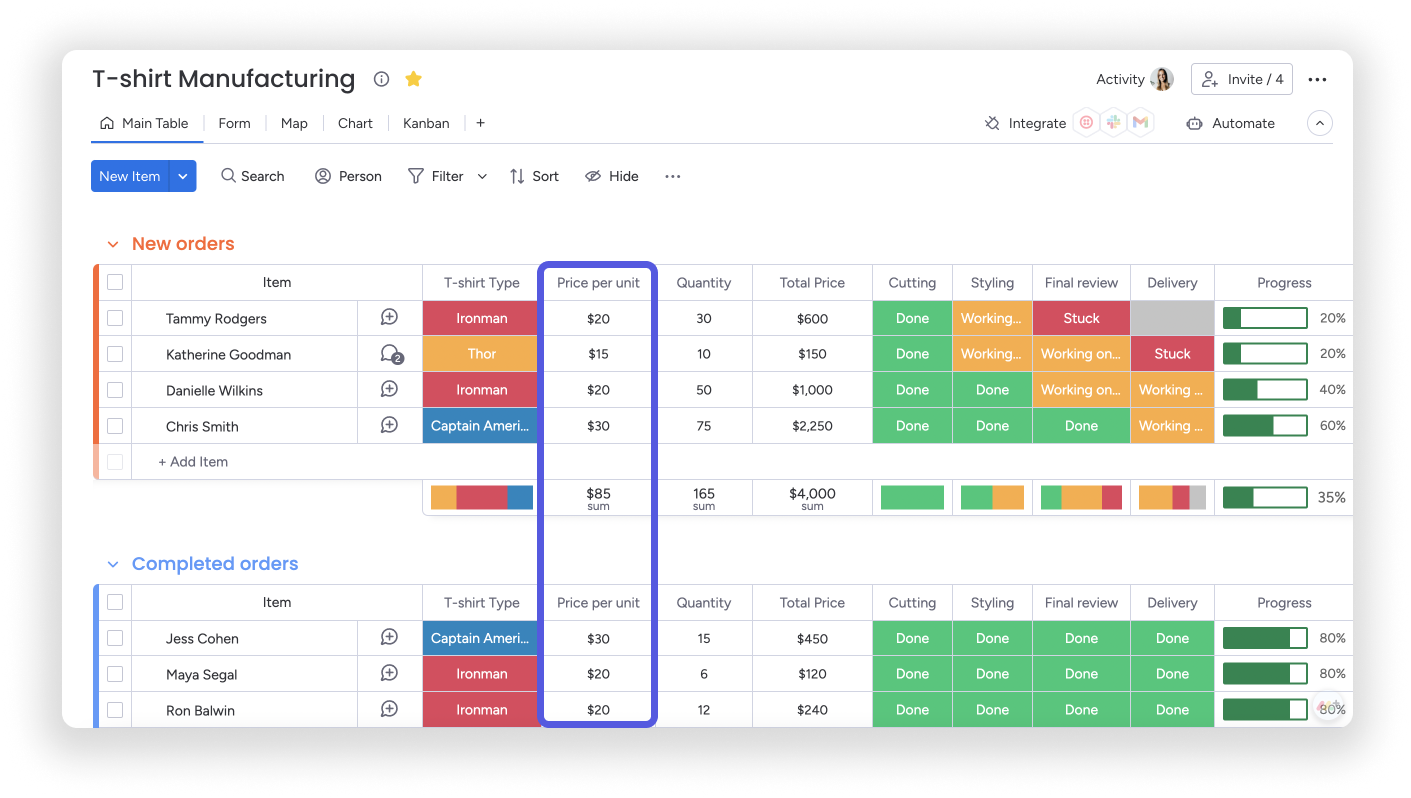Check the Tammy Rodgers row checkbox
This screenshot has width=1411, height=798.
(115, 318)
